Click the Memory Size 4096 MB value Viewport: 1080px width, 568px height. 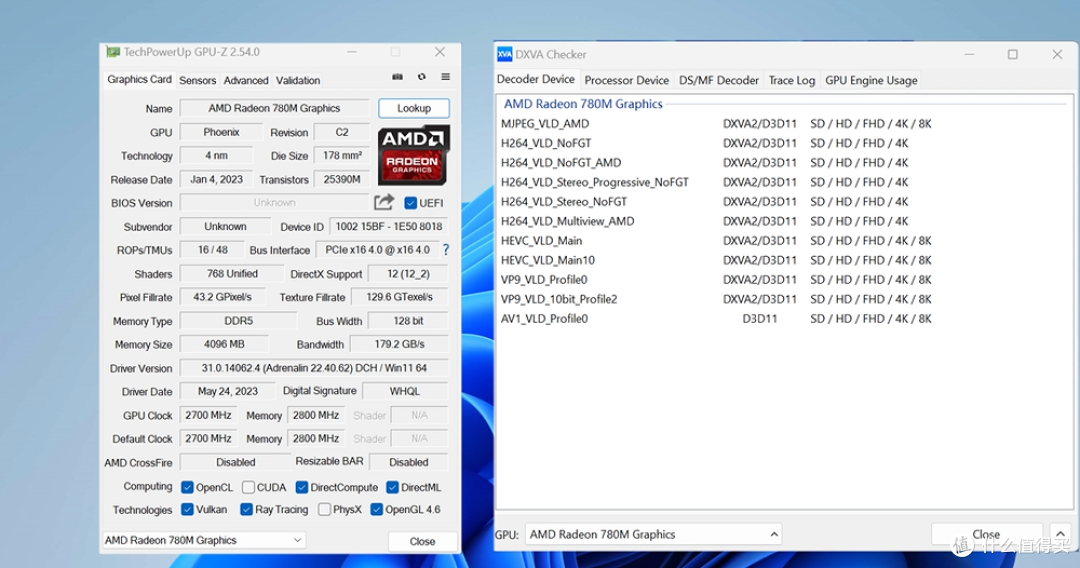(x=224, y=344)
